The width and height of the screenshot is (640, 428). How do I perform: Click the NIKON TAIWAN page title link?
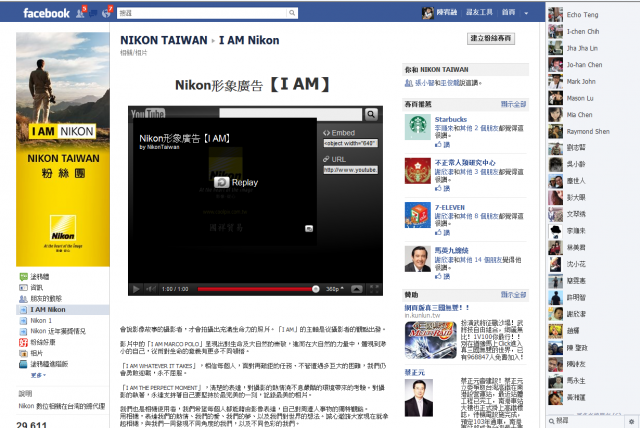tap(164, 40)
